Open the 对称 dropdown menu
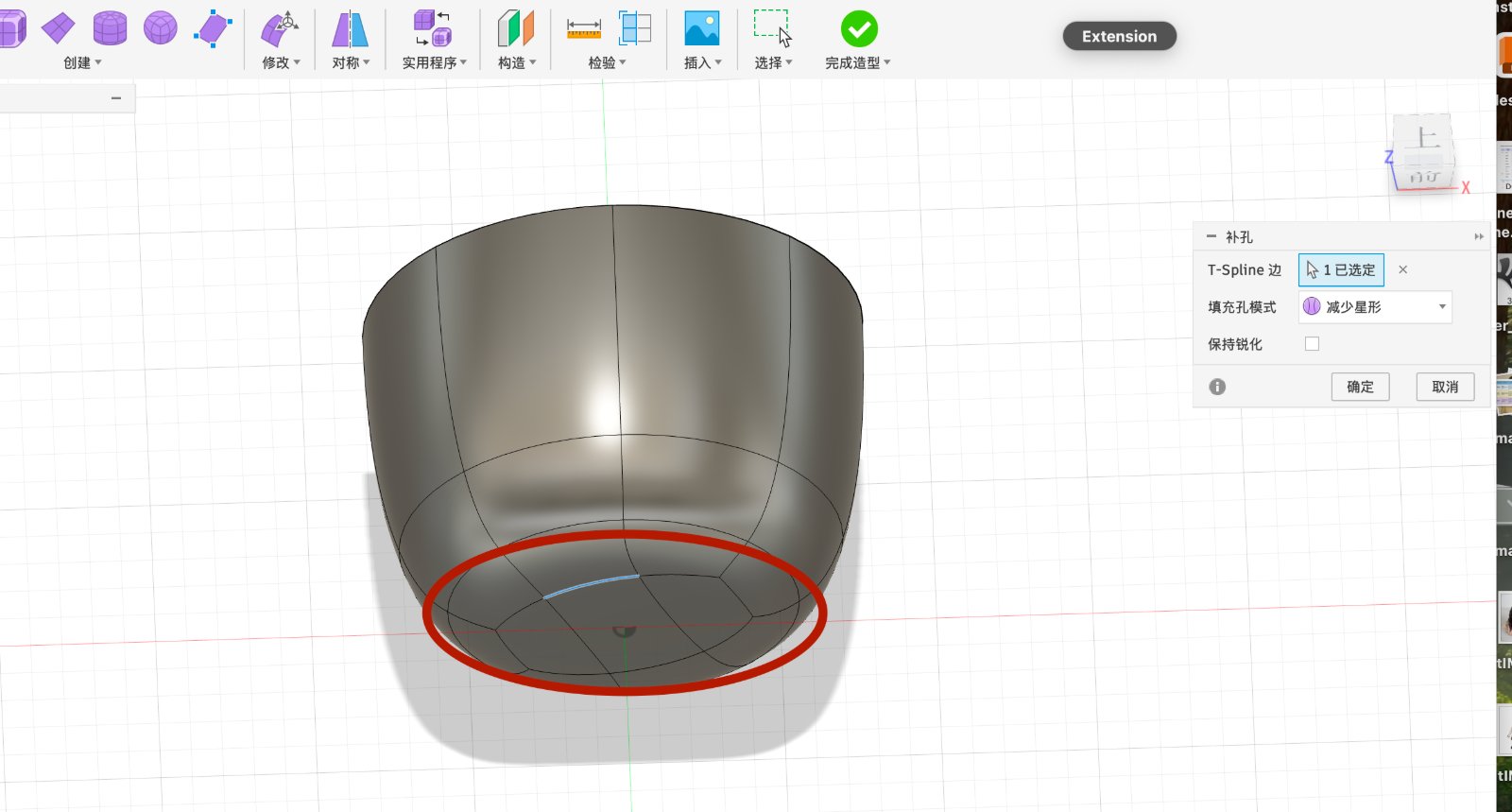The height and width of the screenshot is (812, 1512). [x=351, y=62]
